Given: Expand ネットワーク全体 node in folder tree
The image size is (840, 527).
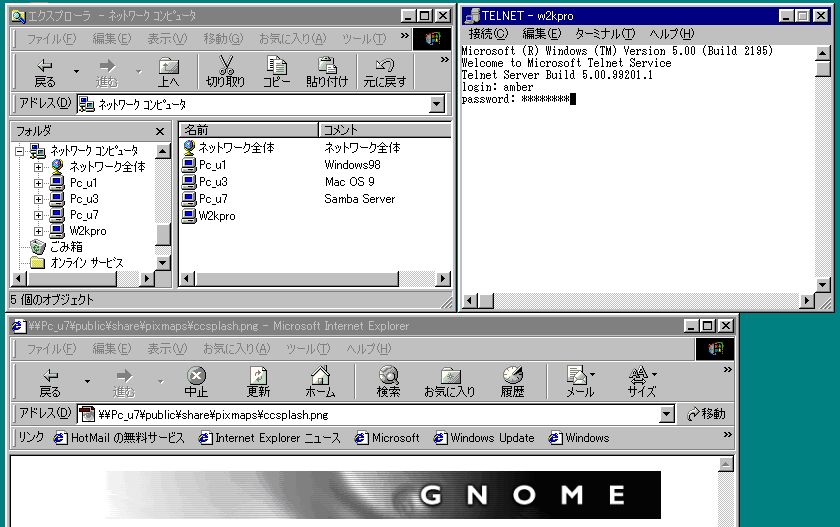Looking at the screenshot, I should tap(39, 167).
